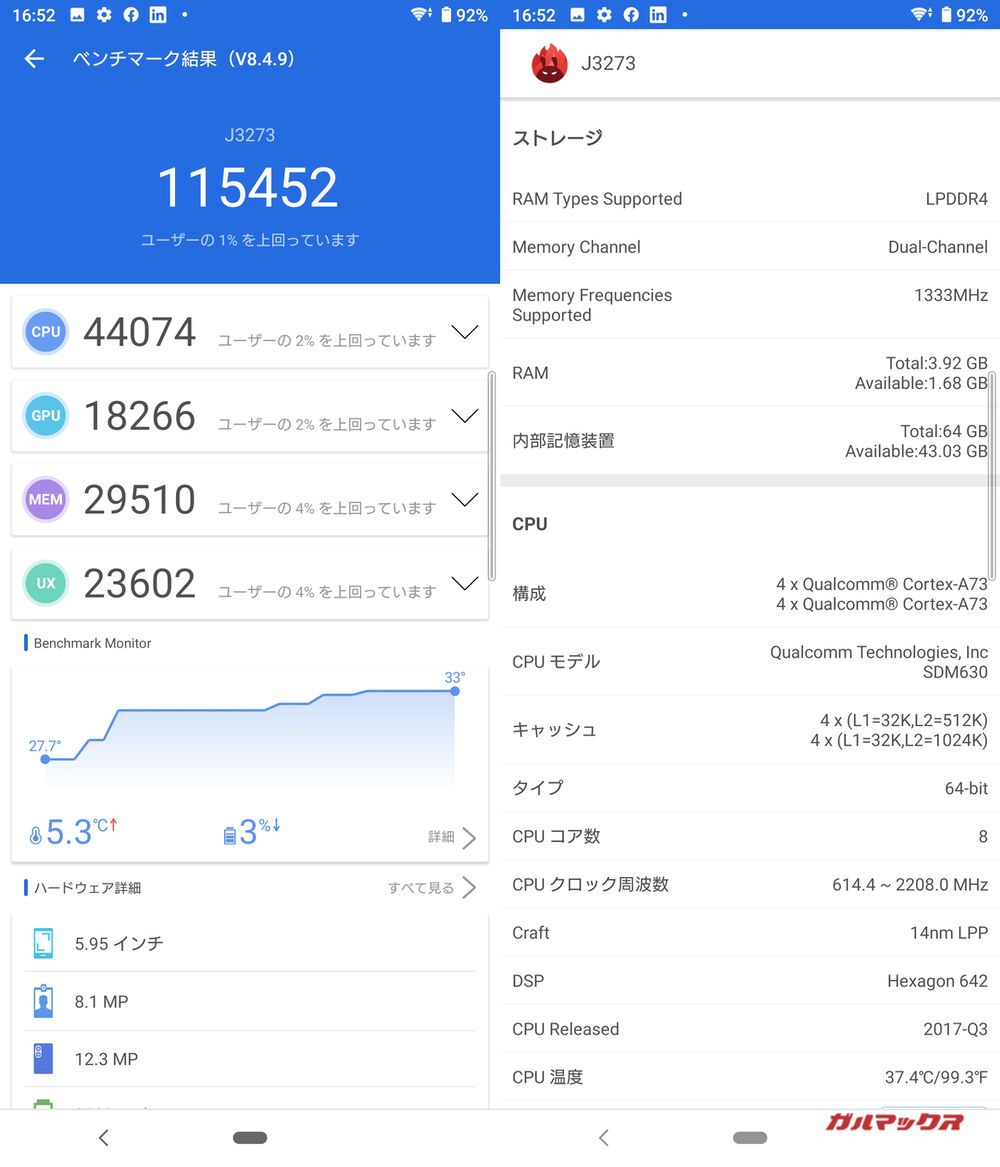
Task: Expand the UX score details chevron
Action: 465,583
